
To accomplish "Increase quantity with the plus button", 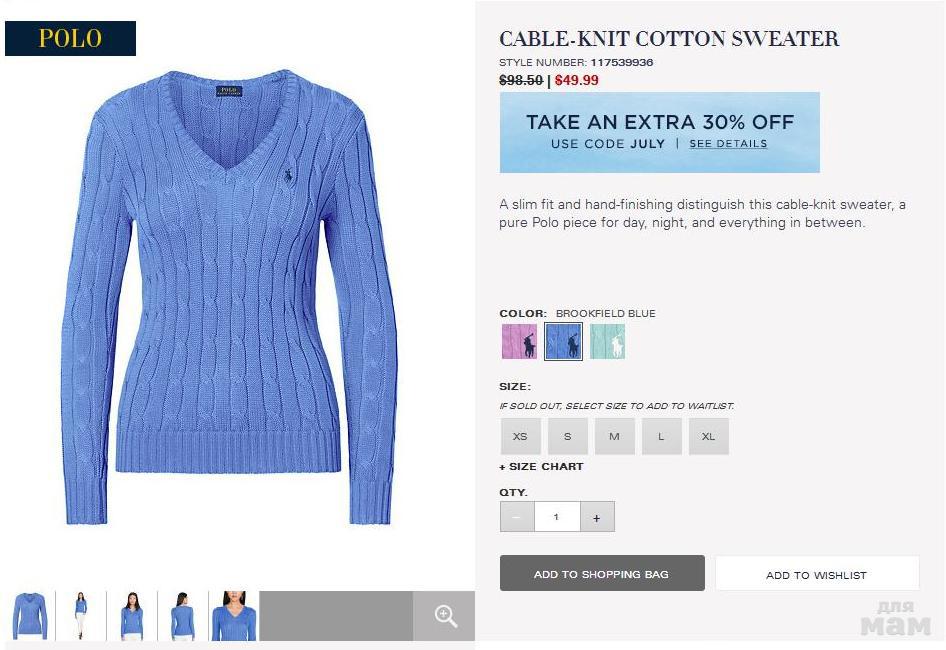I will pyautogui.click(x=597, y=517).
